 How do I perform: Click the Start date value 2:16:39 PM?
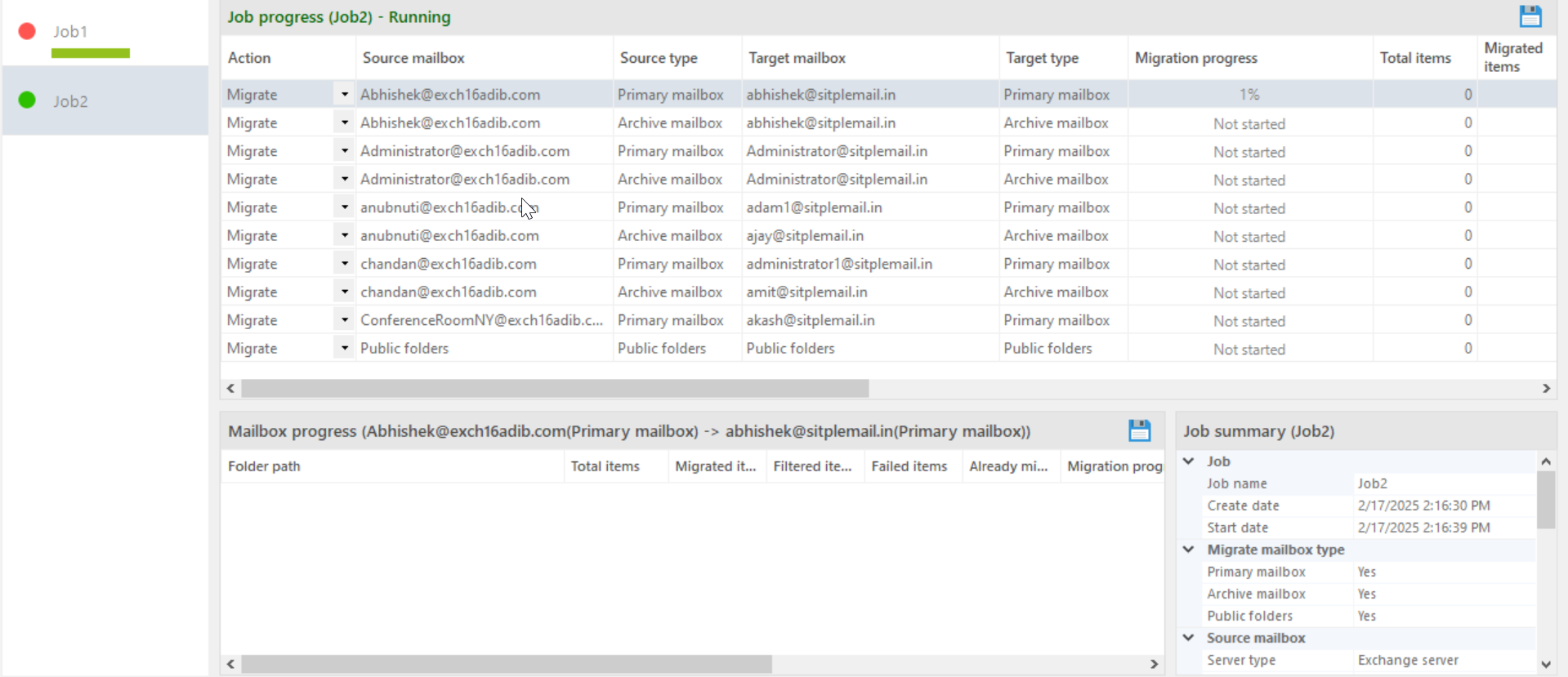tap(1424, 528)
